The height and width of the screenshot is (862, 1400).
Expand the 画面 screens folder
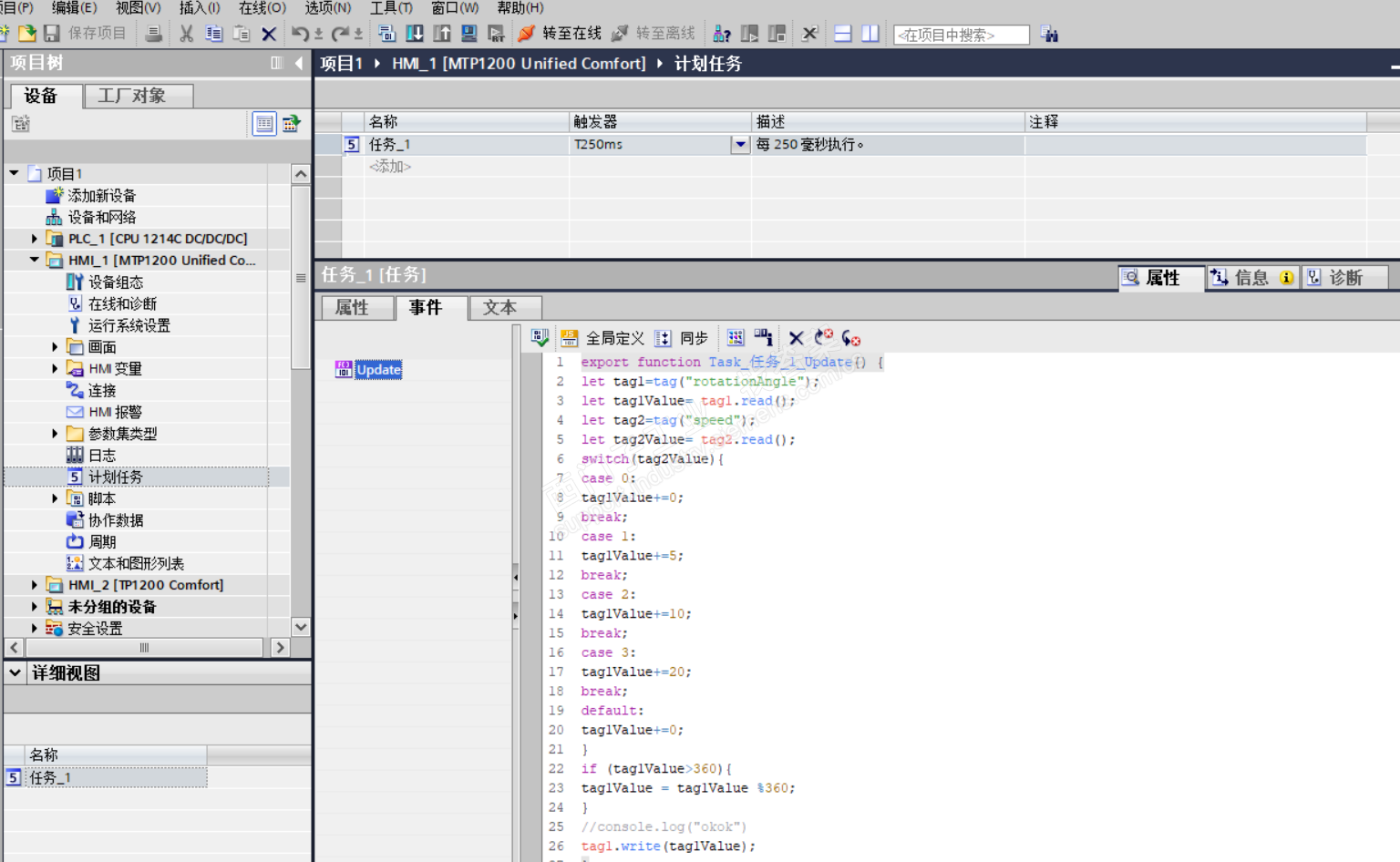55,347
